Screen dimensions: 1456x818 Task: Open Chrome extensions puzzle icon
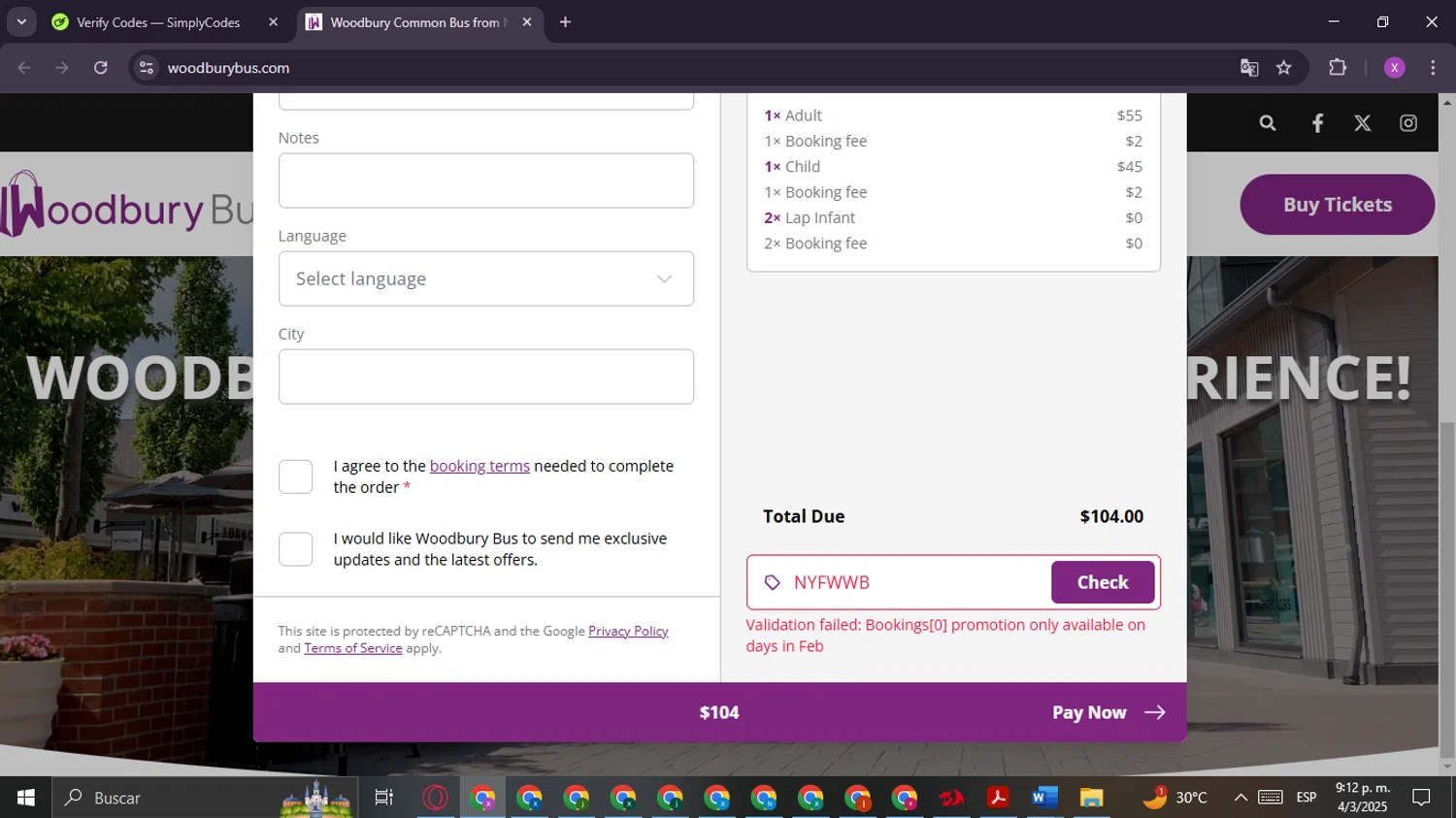click(1338, 68)
